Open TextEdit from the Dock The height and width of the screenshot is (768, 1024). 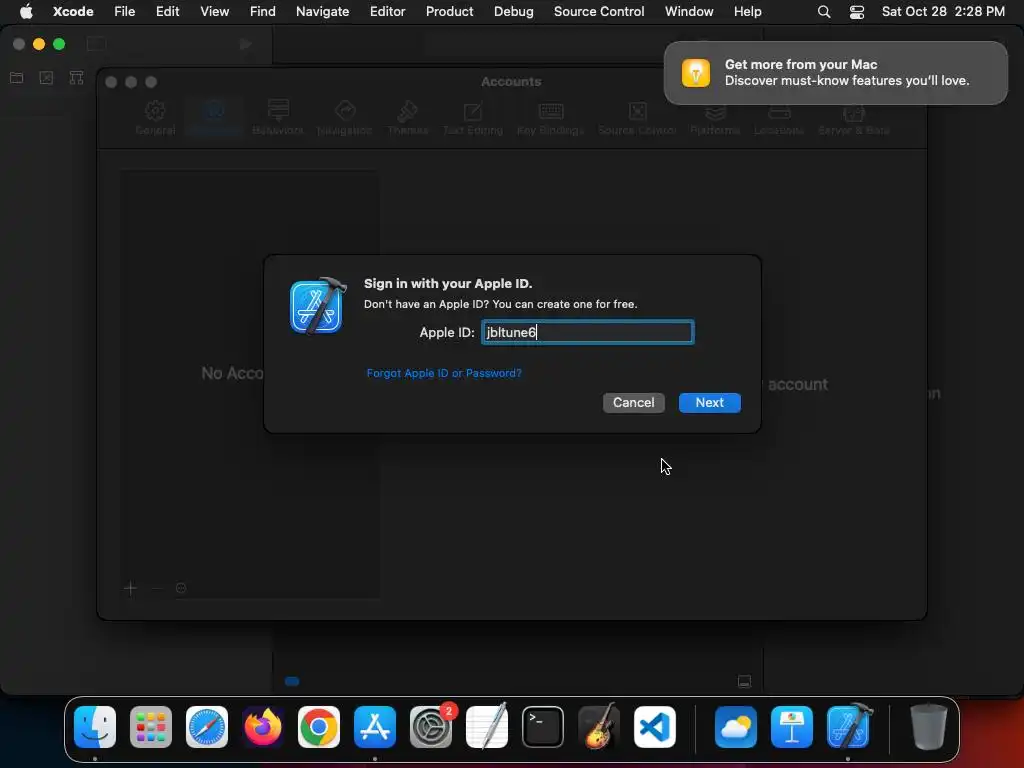click(x=487, y=726)
